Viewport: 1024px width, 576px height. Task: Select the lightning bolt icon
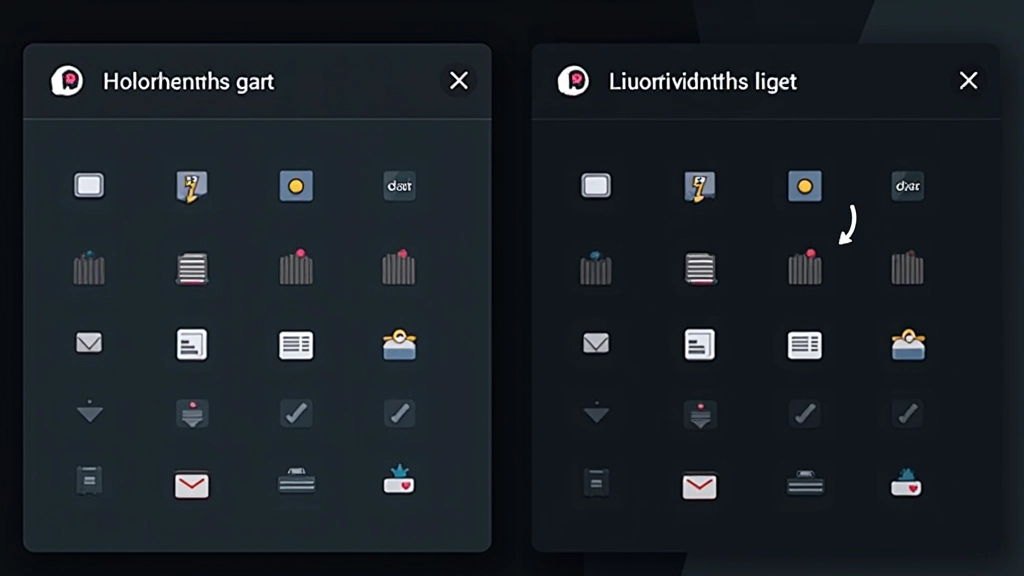[192, 185]
